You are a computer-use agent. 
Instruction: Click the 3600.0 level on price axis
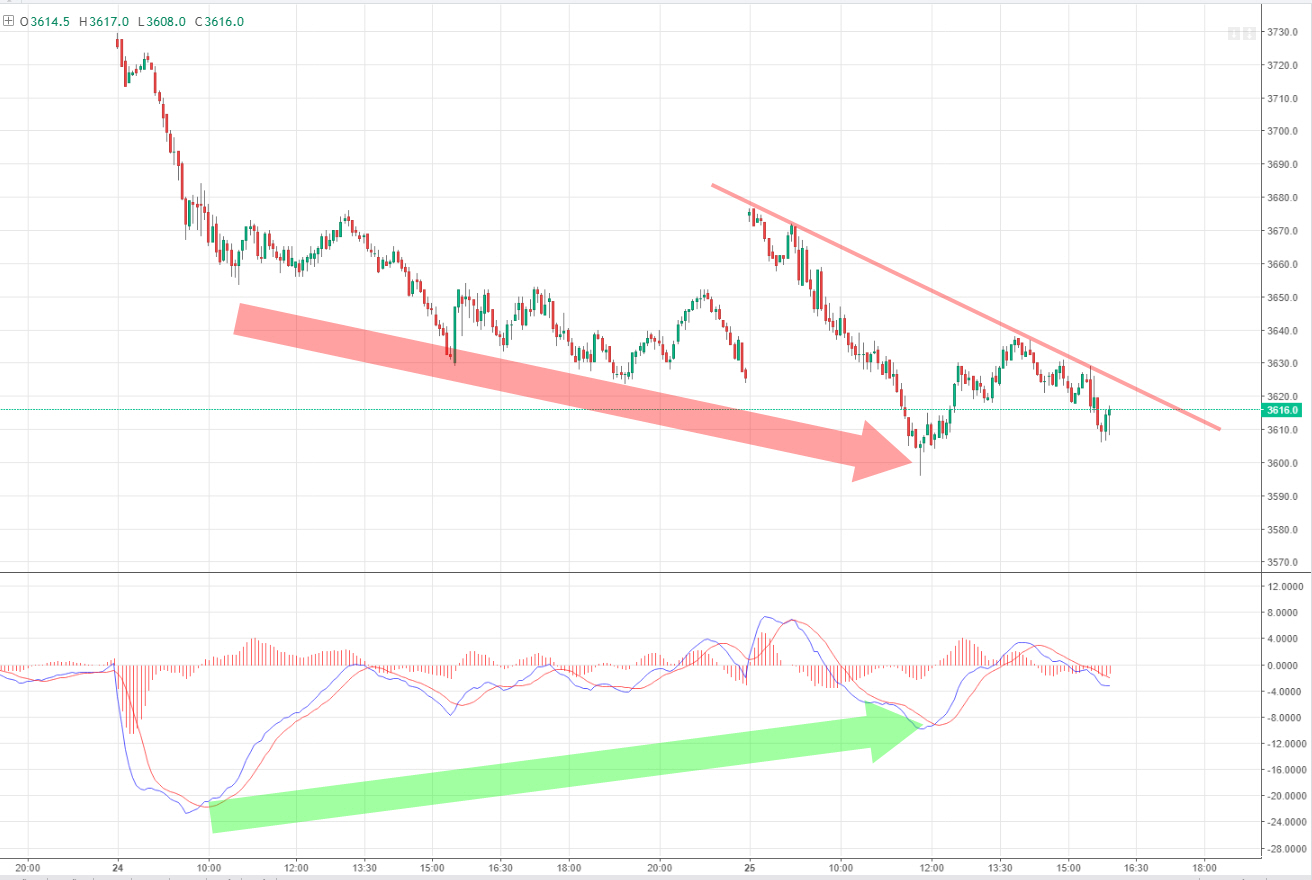[1281, 463]
